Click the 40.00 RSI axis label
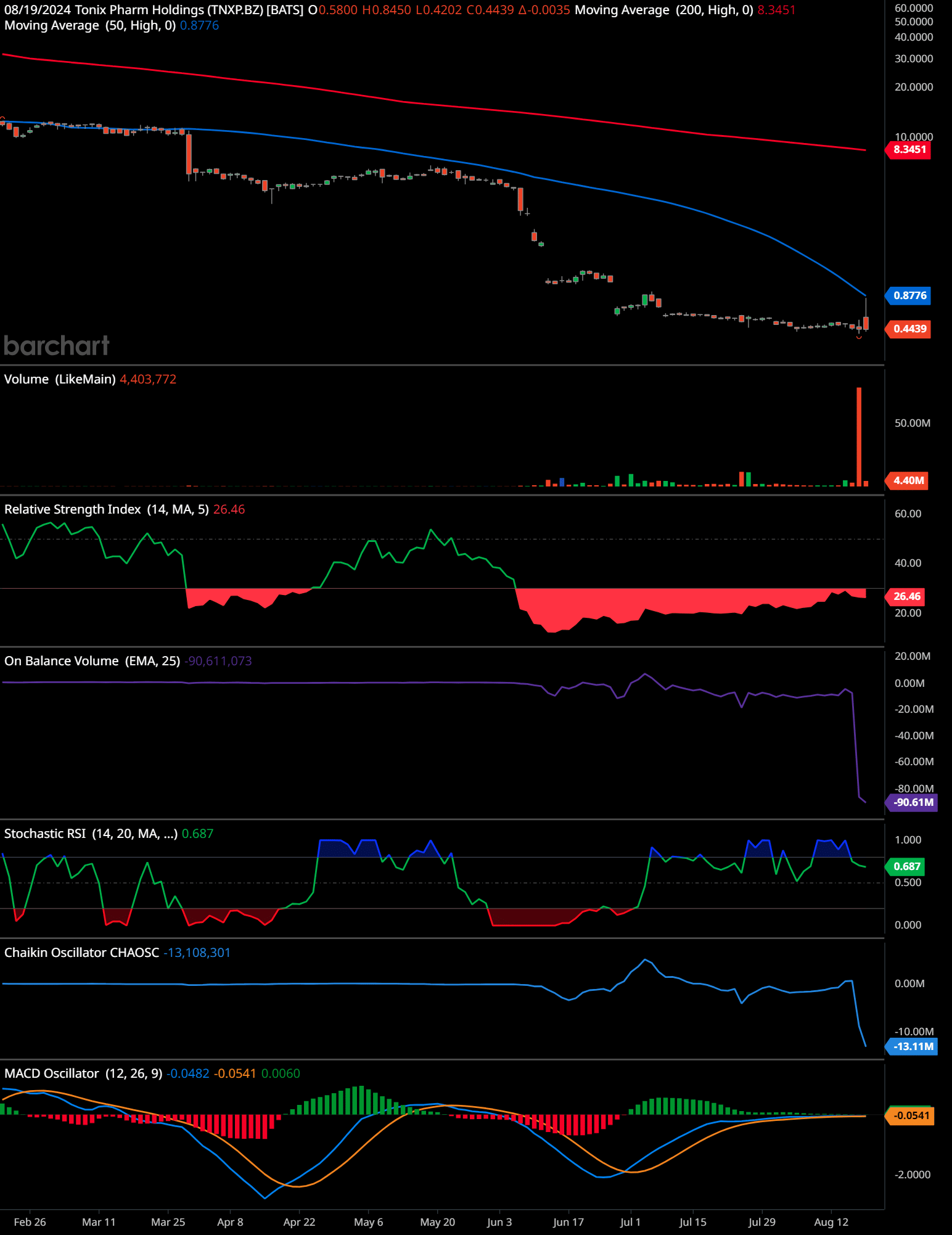Viewport: 952px width, 1235px height. point(908,563)
